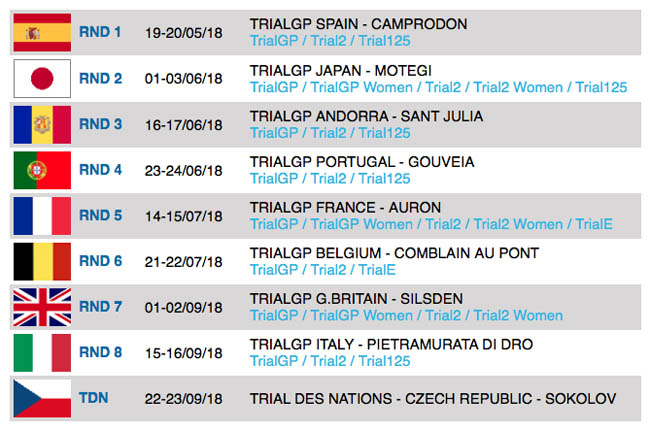
Task: Open TrialGP Women link under Japan Motegi
Action: [x=362, y=87]
